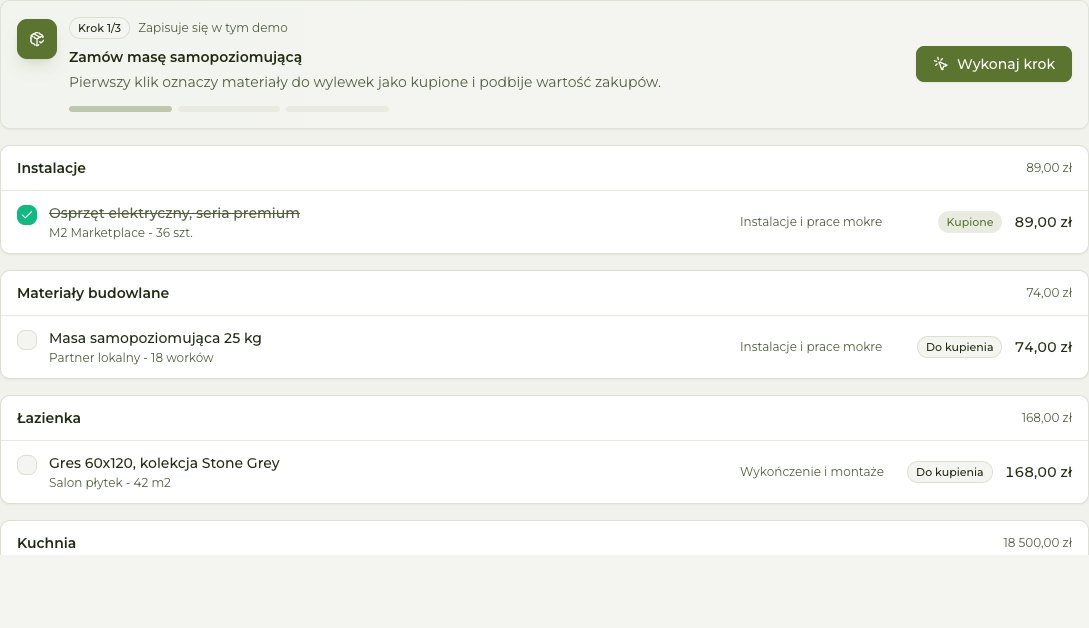Click 'Masa samopoziomująca 25 kg' item name
1089x628 pixels.
156,338
